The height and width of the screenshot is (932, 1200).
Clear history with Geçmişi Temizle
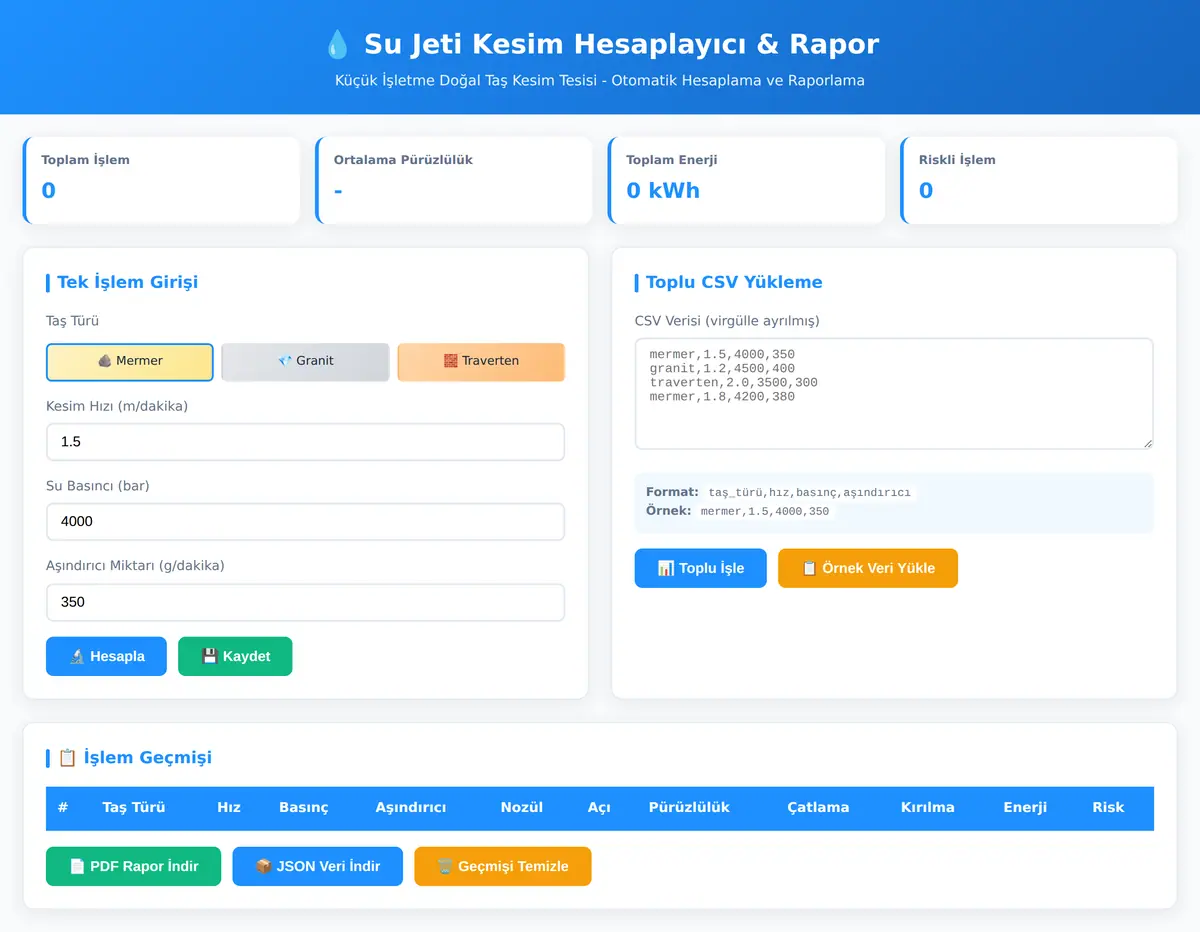503,866
